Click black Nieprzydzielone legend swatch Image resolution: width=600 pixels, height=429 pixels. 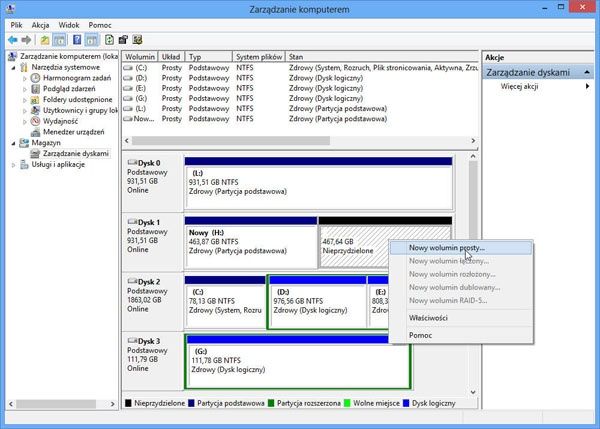click(128, 403)
